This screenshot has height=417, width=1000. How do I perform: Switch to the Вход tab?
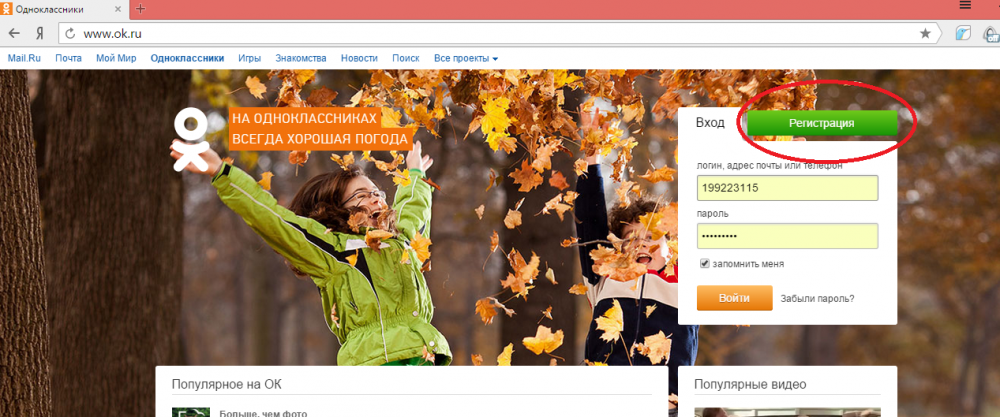[x=710, y=123]
